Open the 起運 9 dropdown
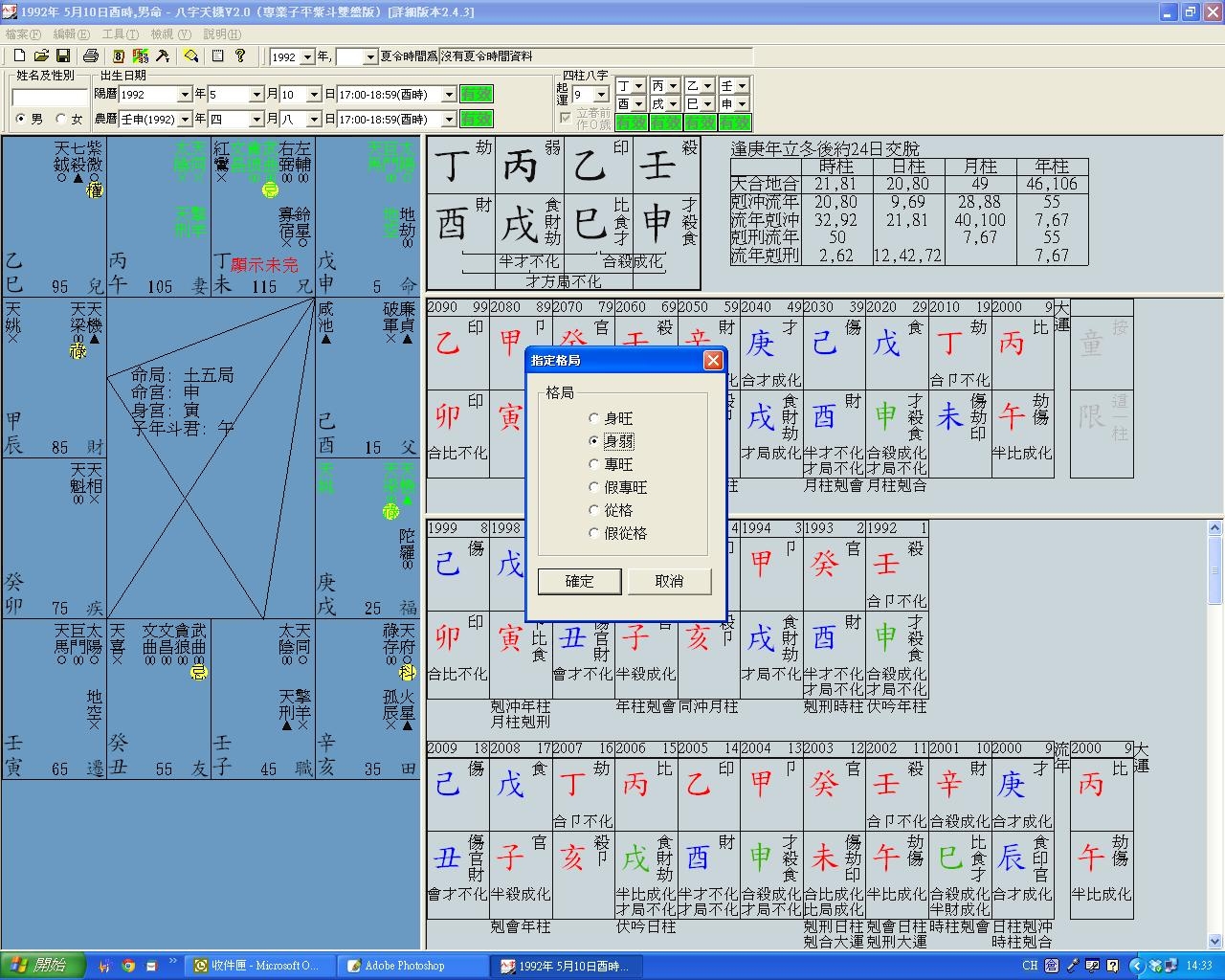The image size is (1225, 980). pyautogui.click(x=601, y=95)
